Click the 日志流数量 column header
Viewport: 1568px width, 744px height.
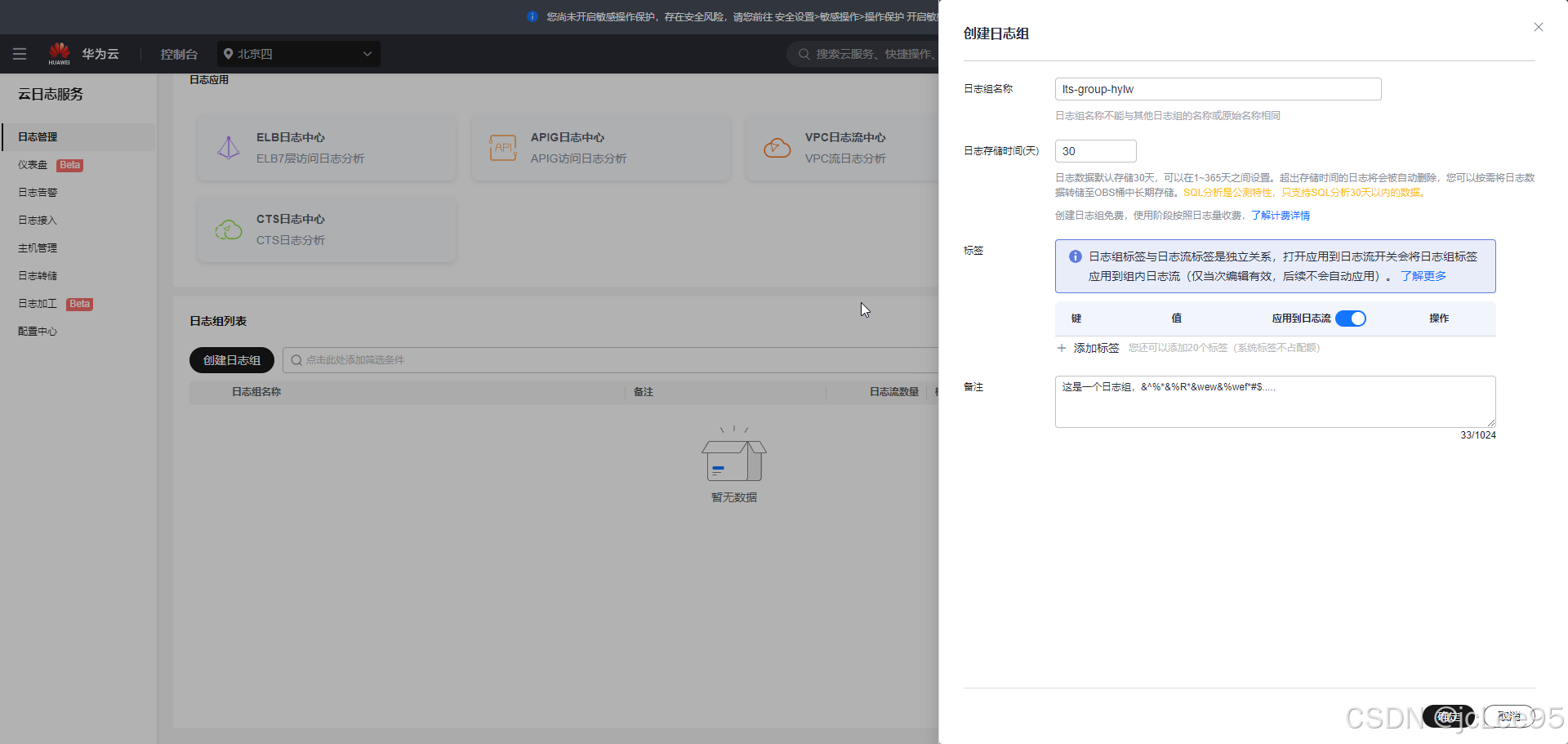[894, 392]
